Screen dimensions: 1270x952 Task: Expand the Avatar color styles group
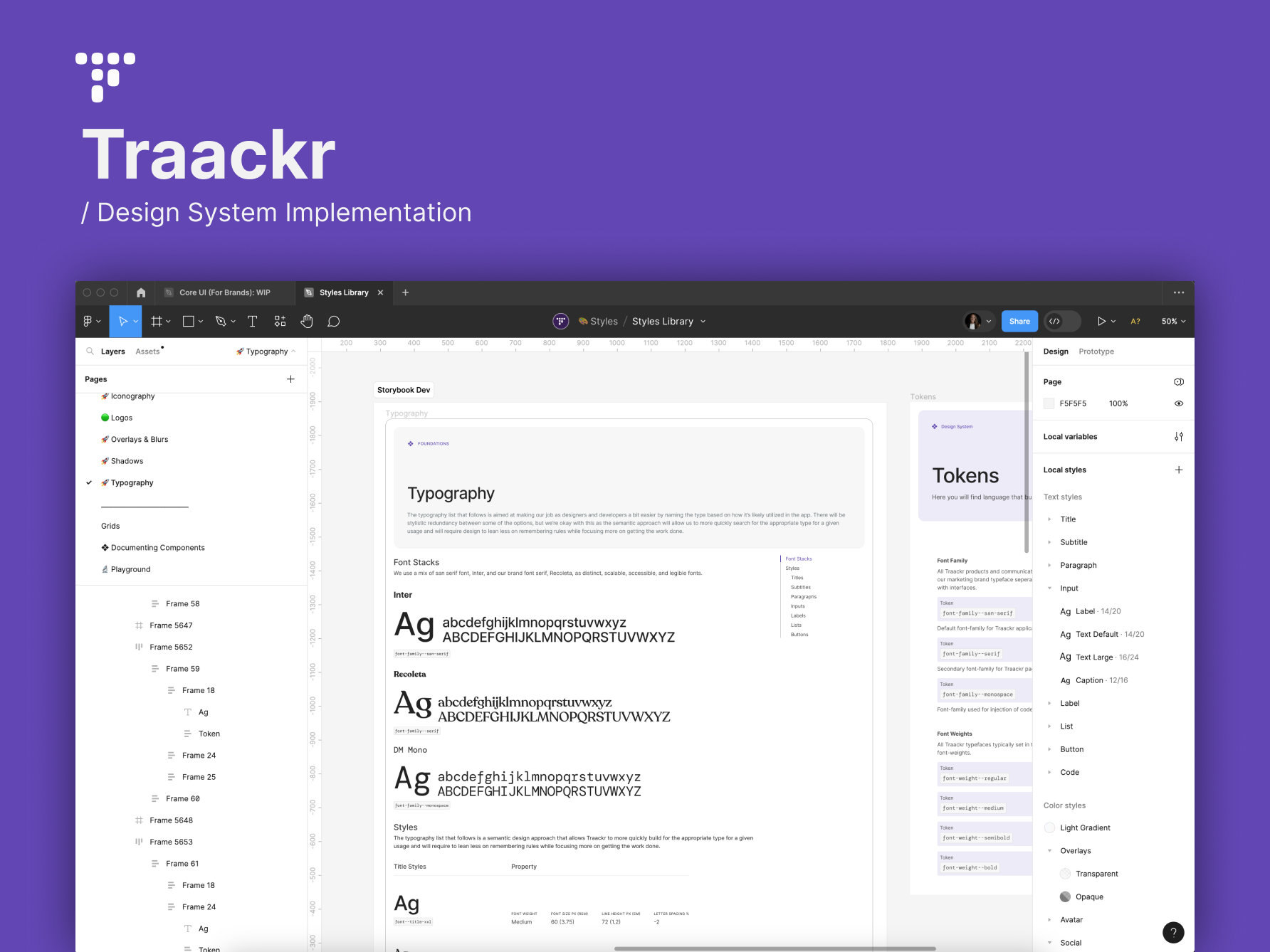tap(1049, 920)
